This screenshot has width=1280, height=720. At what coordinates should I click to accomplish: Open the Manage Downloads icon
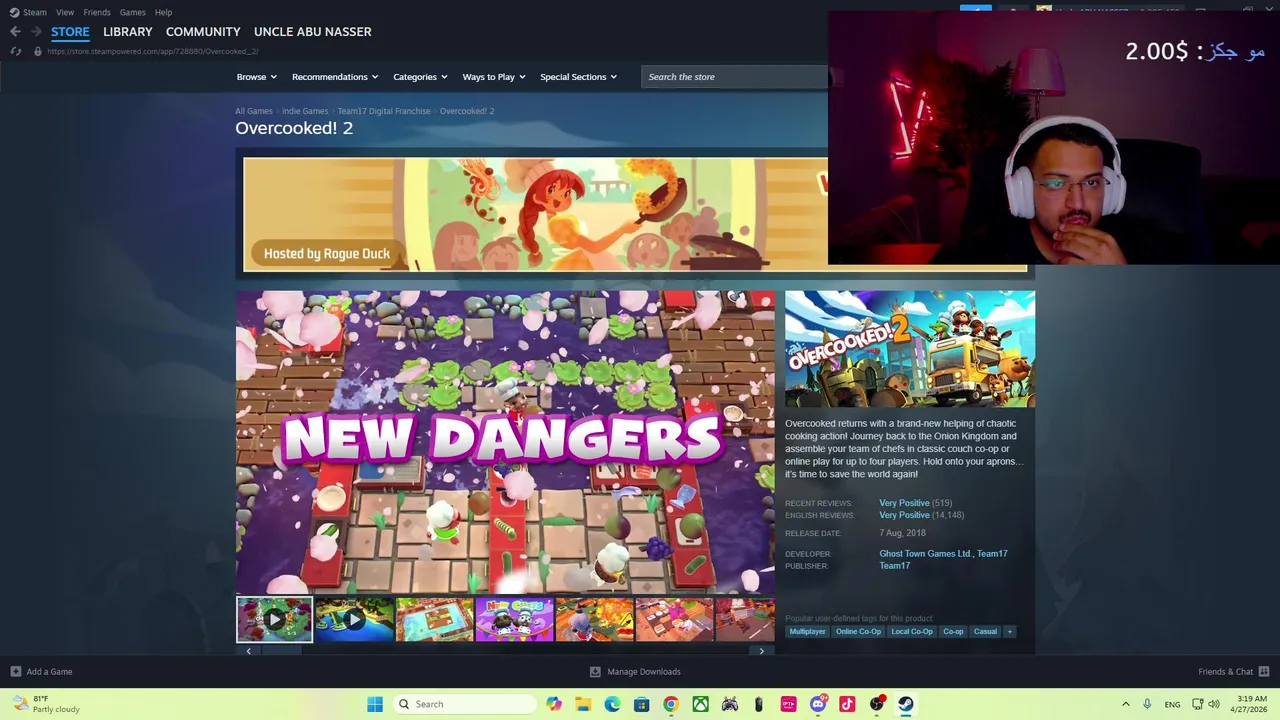tap(595, 672)
